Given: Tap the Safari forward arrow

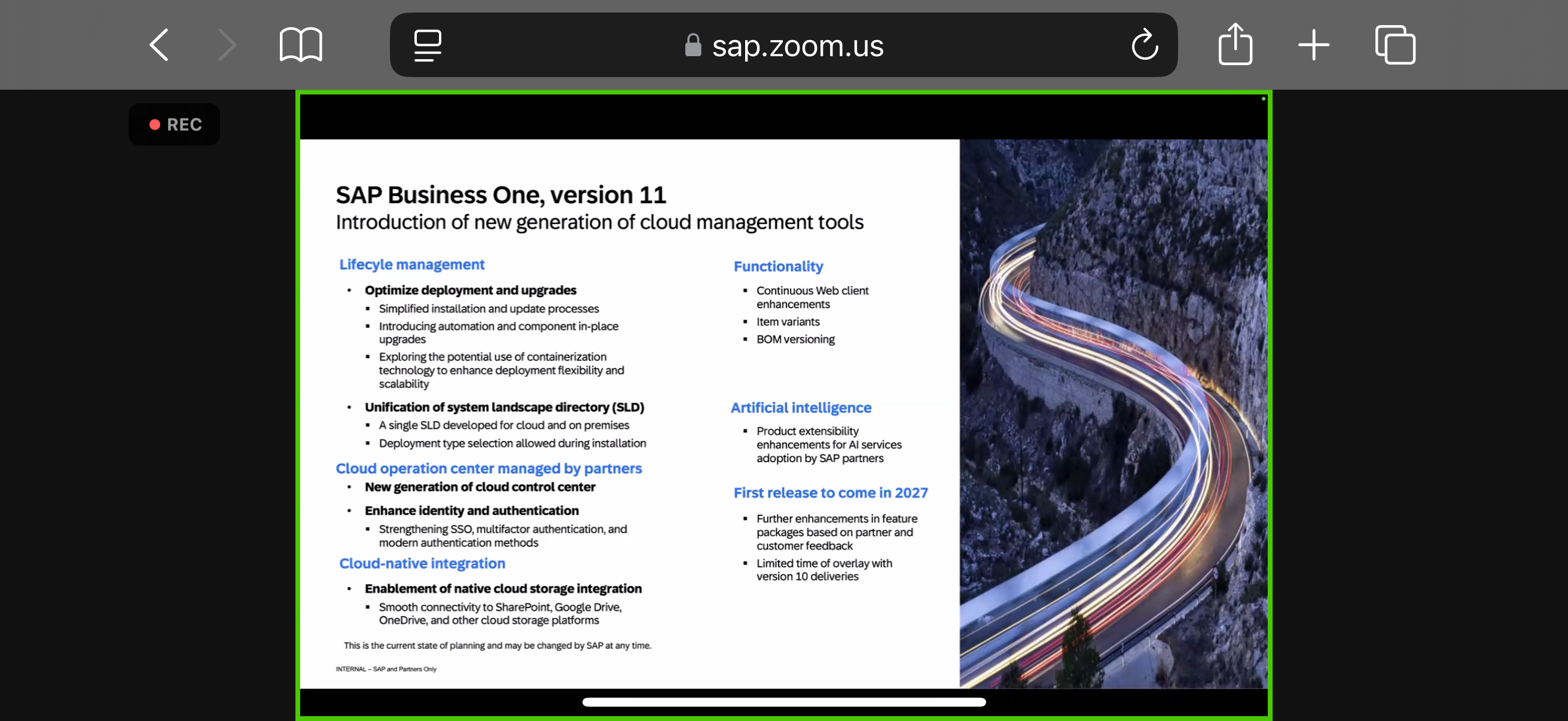Looking at the screenshot, I should coord(227,45).
